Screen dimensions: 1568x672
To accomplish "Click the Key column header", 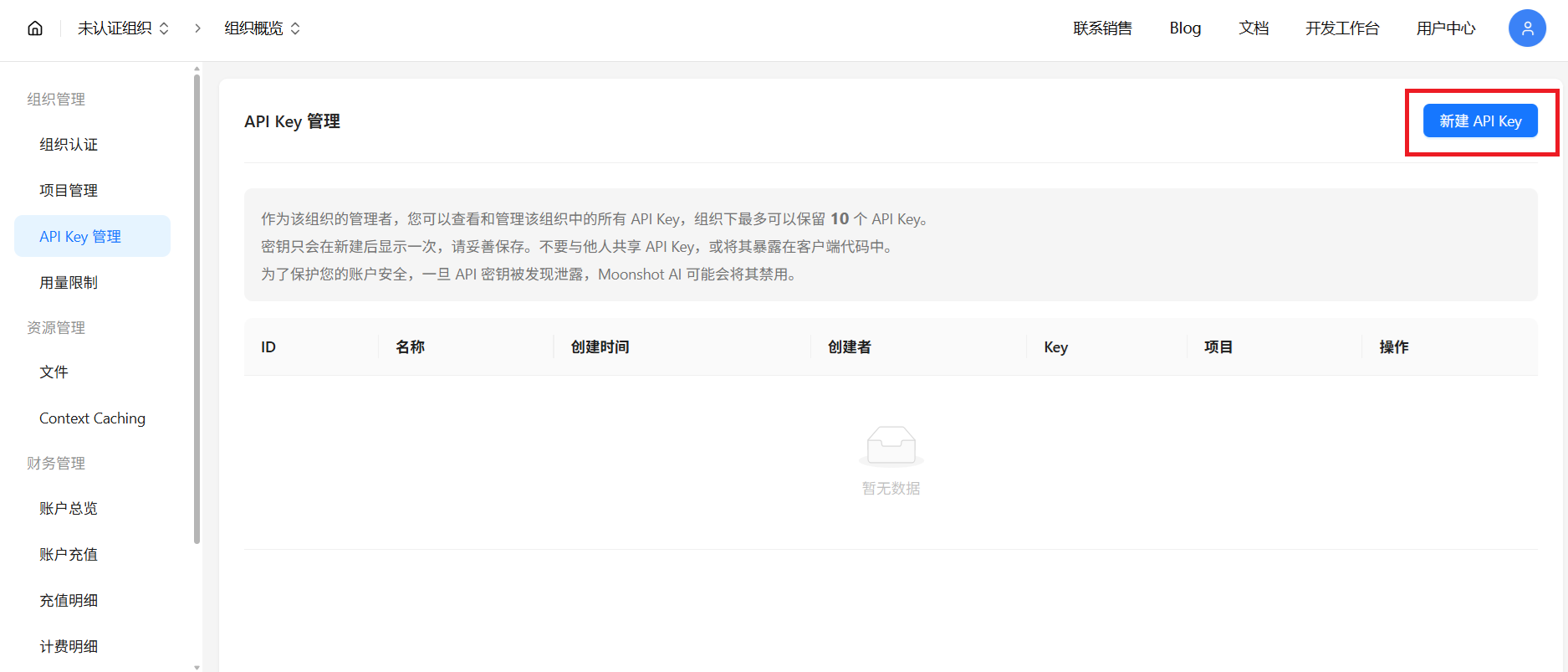I will (1055, 347).
